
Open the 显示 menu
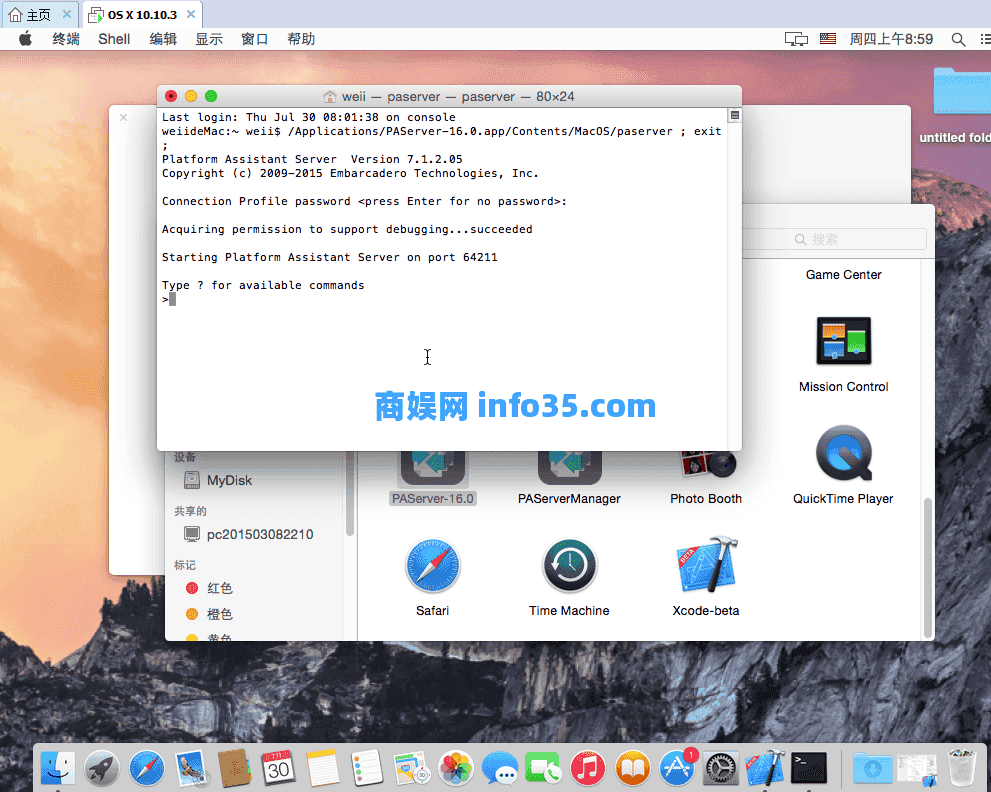(x=209, y=39)
